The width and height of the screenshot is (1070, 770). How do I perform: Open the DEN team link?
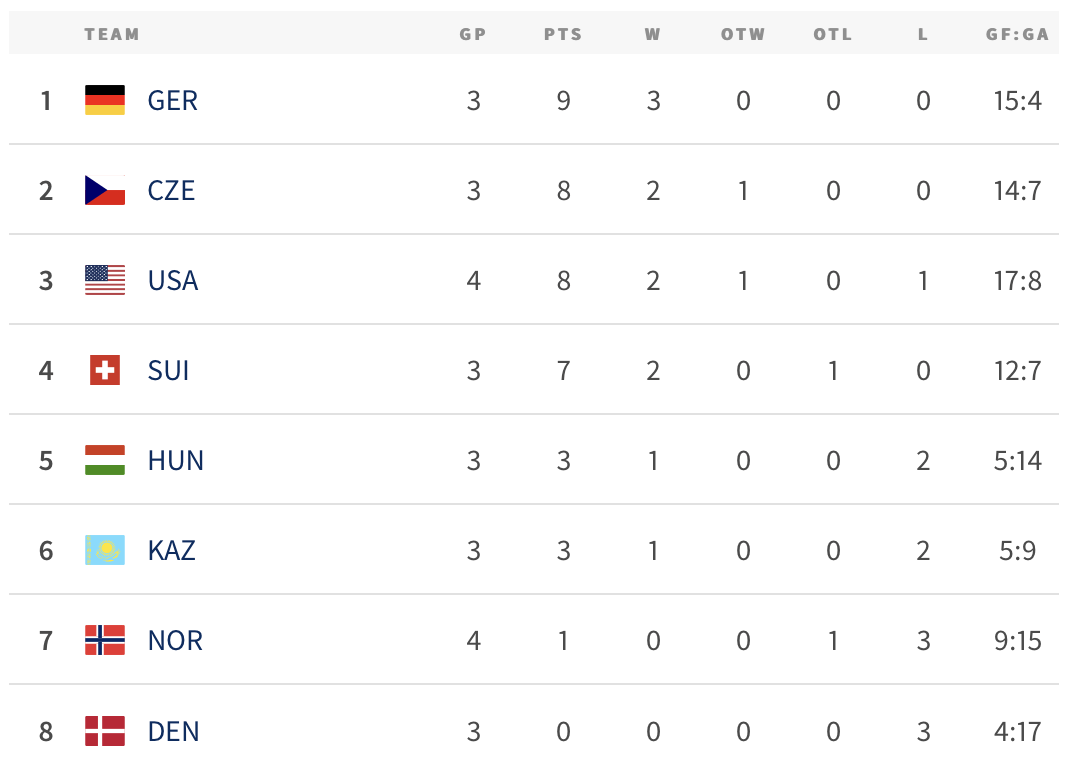173,732
